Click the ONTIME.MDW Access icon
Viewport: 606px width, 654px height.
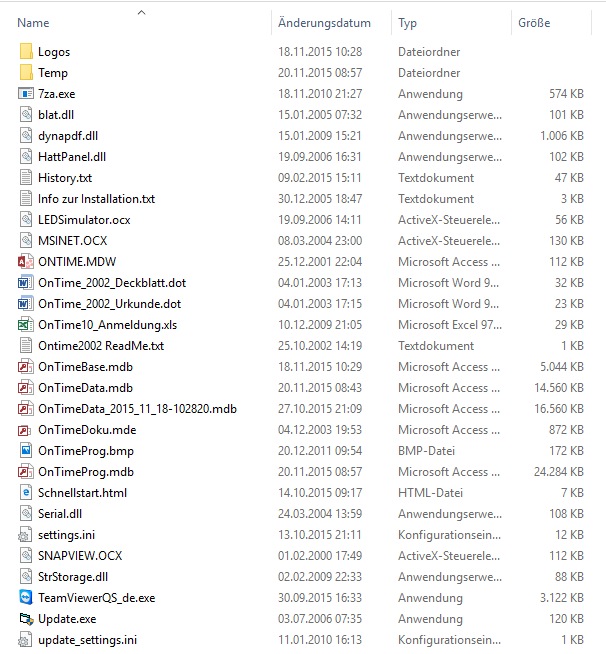(x=26, y=262)
